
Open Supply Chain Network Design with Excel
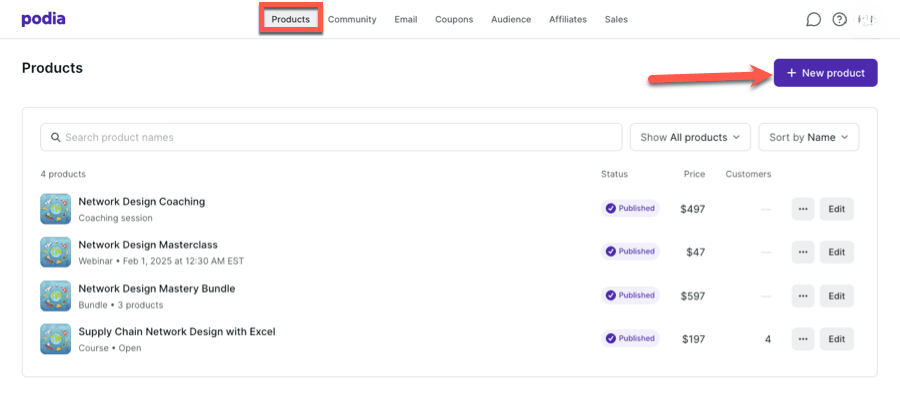pyautogui.click(x=177, y=331)
